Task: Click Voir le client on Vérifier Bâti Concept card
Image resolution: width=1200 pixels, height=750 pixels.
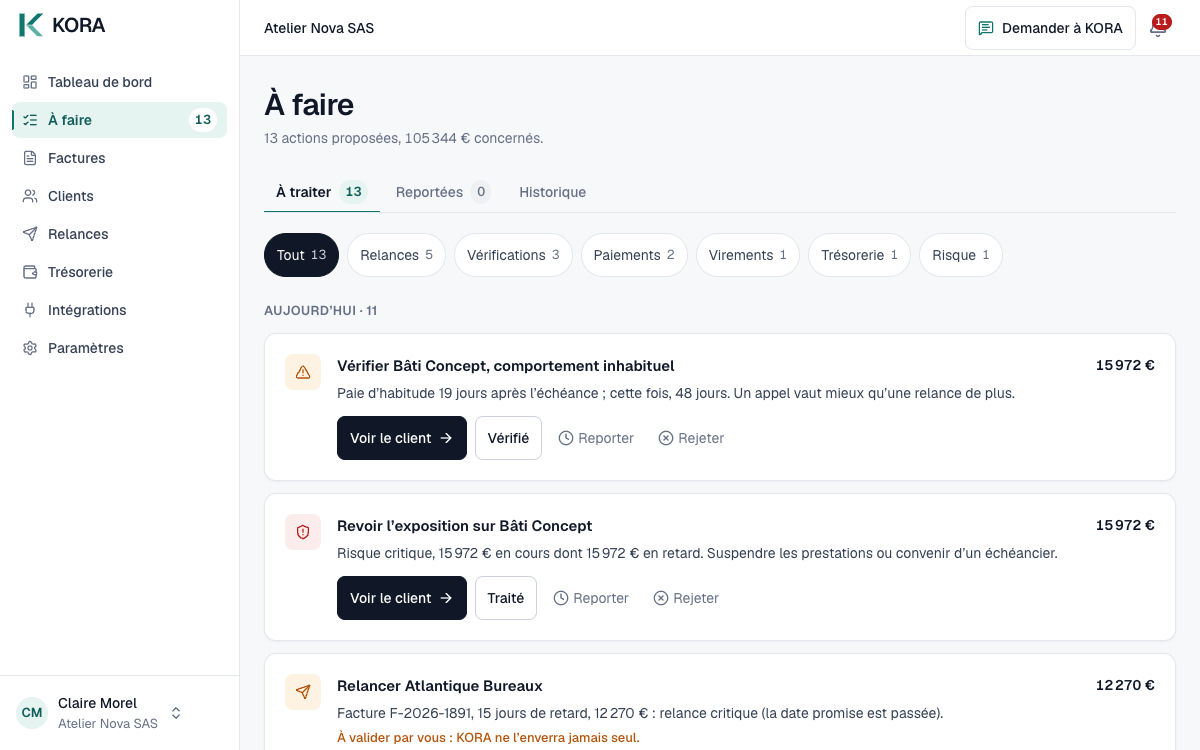Action: (402, 438)
